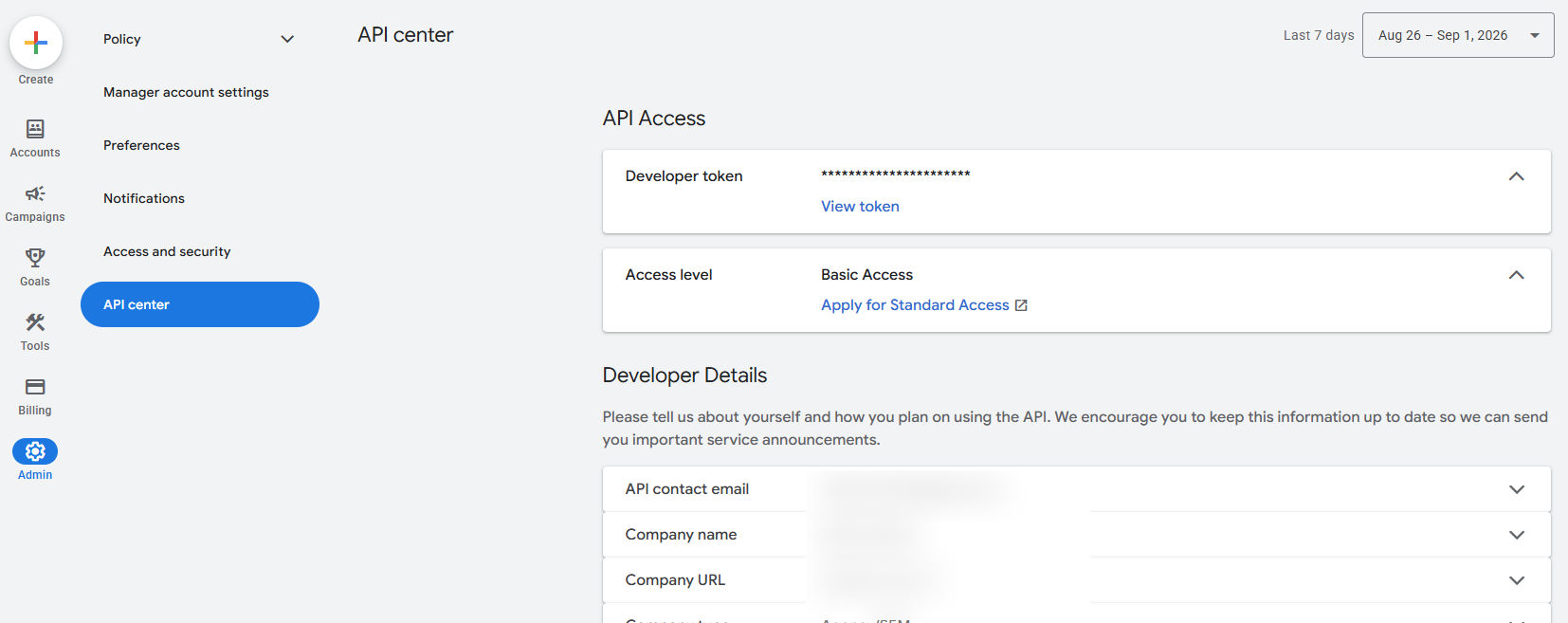Open the Tools wrench icon
Screen dimensions: 1568x623
click(x=35, y=322)
